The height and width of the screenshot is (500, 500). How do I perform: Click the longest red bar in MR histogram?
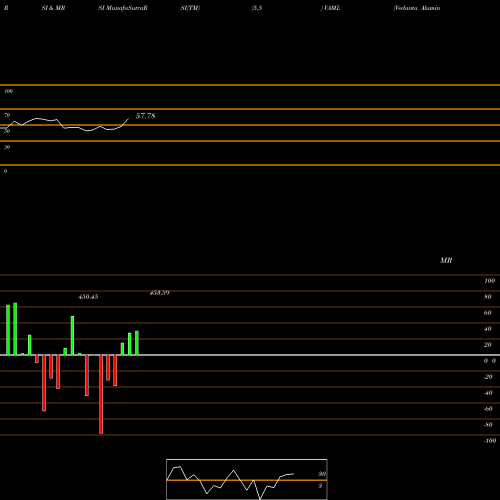[101, 394]
